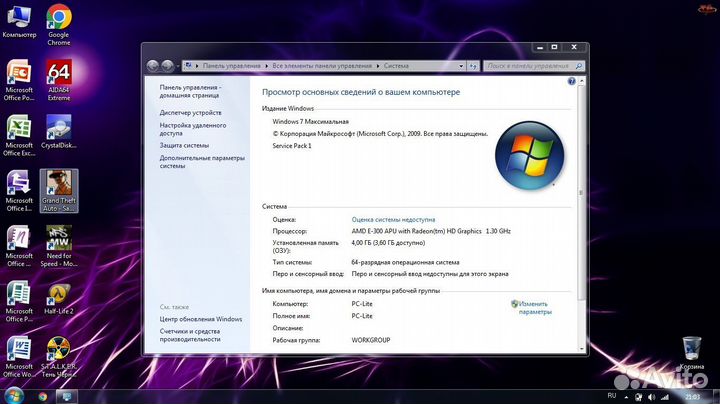Viewport: 720px width, 404px height.
Task: Open Help question mark icon
Action: coord(571,81)
